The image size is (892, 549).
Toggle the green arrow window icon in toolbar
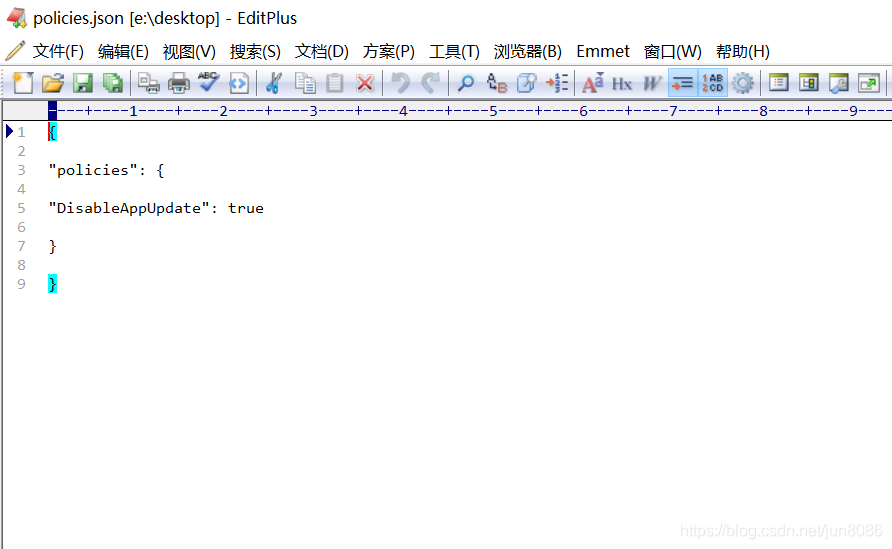(869, 83)
